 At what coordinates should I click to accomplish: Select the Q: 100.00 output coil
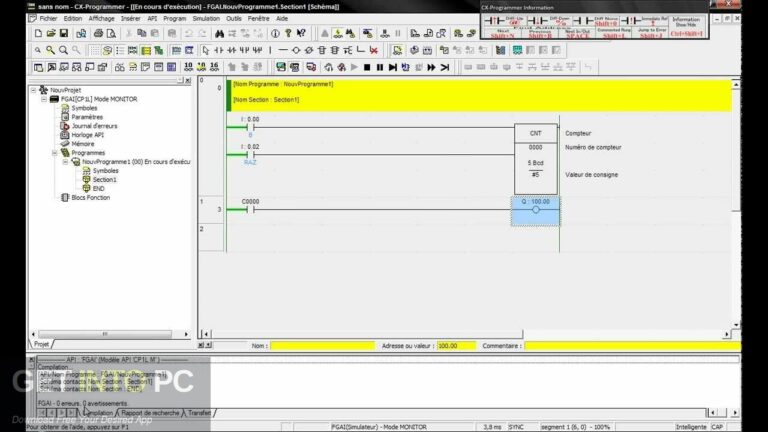(x=535, y=211)
